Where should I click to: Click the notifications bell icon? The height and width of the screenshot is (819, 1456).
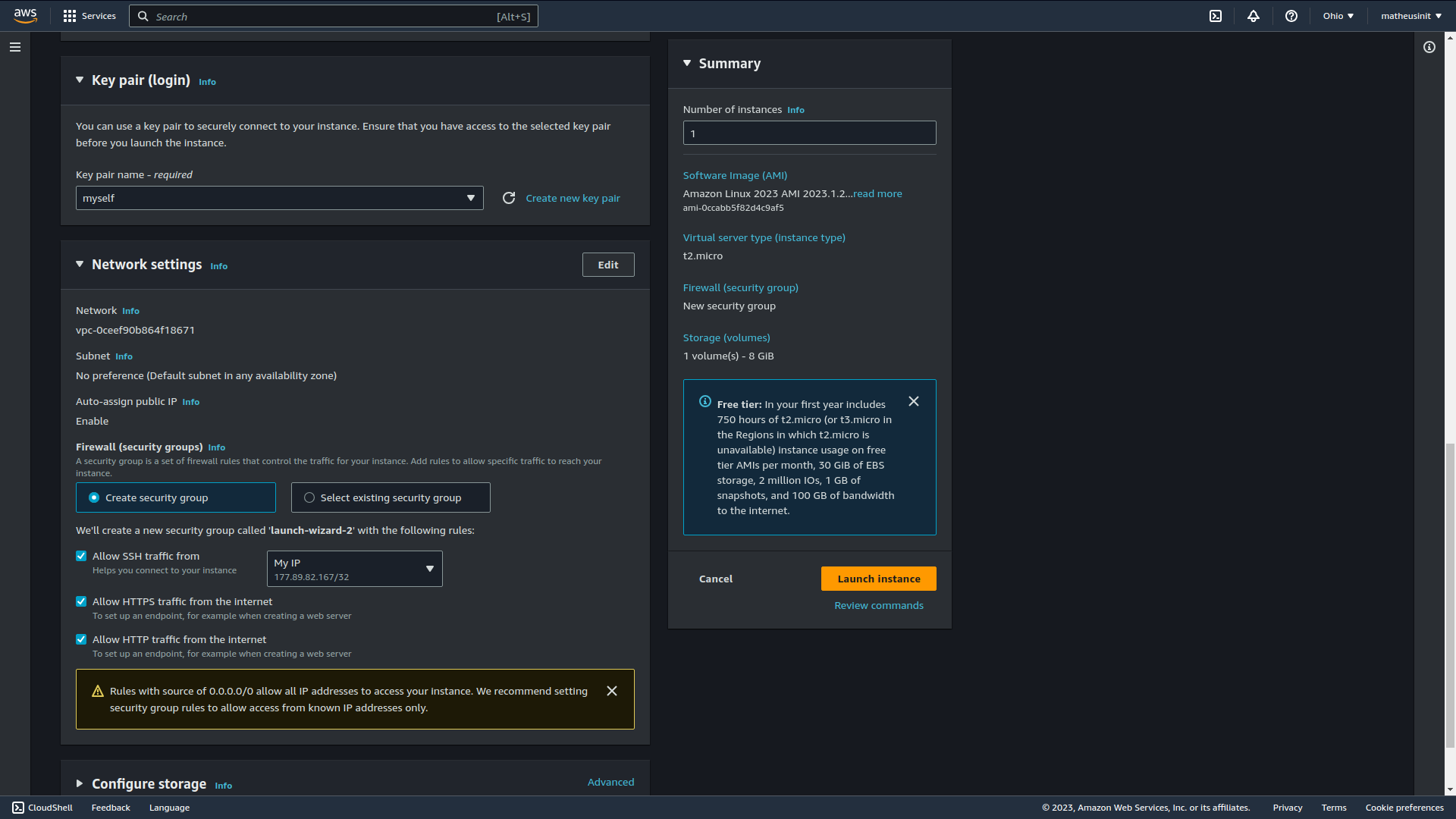pyautogui.click(x=1254, y=16)
